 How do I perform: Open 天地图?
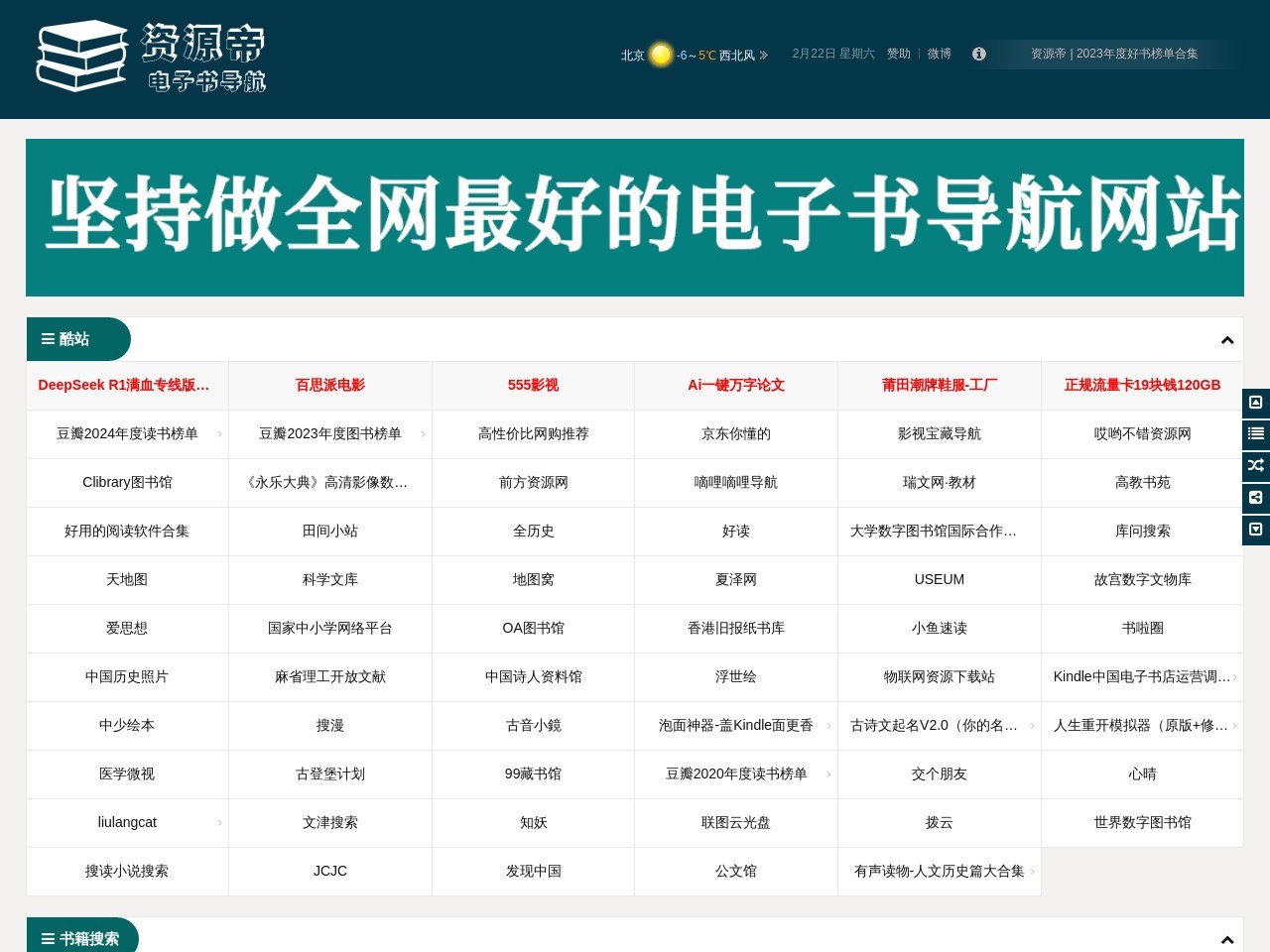[127, 579]
